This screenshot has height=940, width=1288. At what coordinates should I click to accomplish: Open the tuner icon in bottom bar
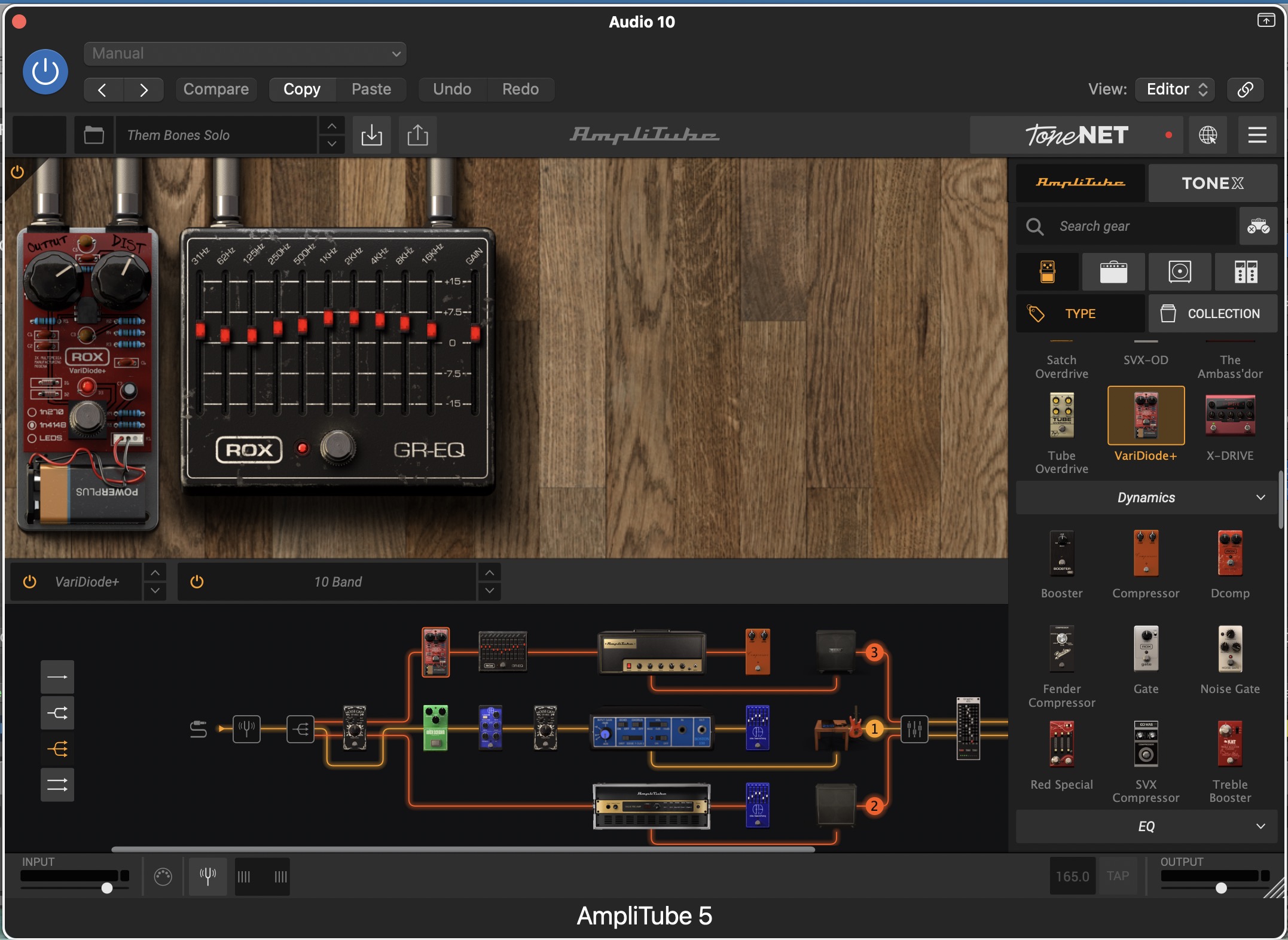(207, 877)
